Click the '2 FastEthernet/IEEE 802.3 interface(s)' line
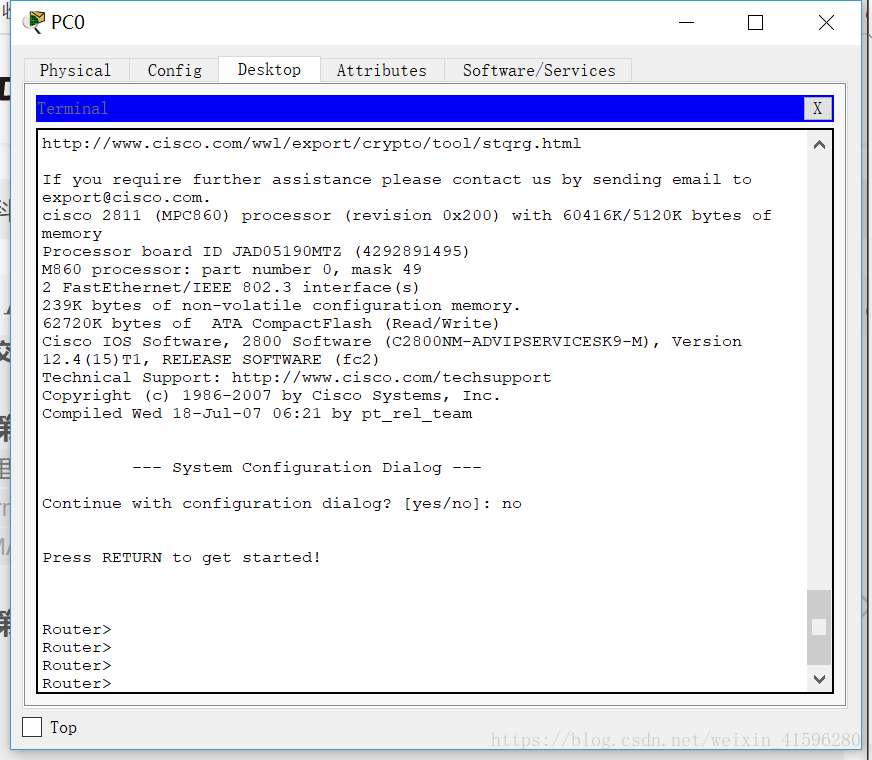The height and width of the screenshot is (760, 872). click(x=231, y=288)
